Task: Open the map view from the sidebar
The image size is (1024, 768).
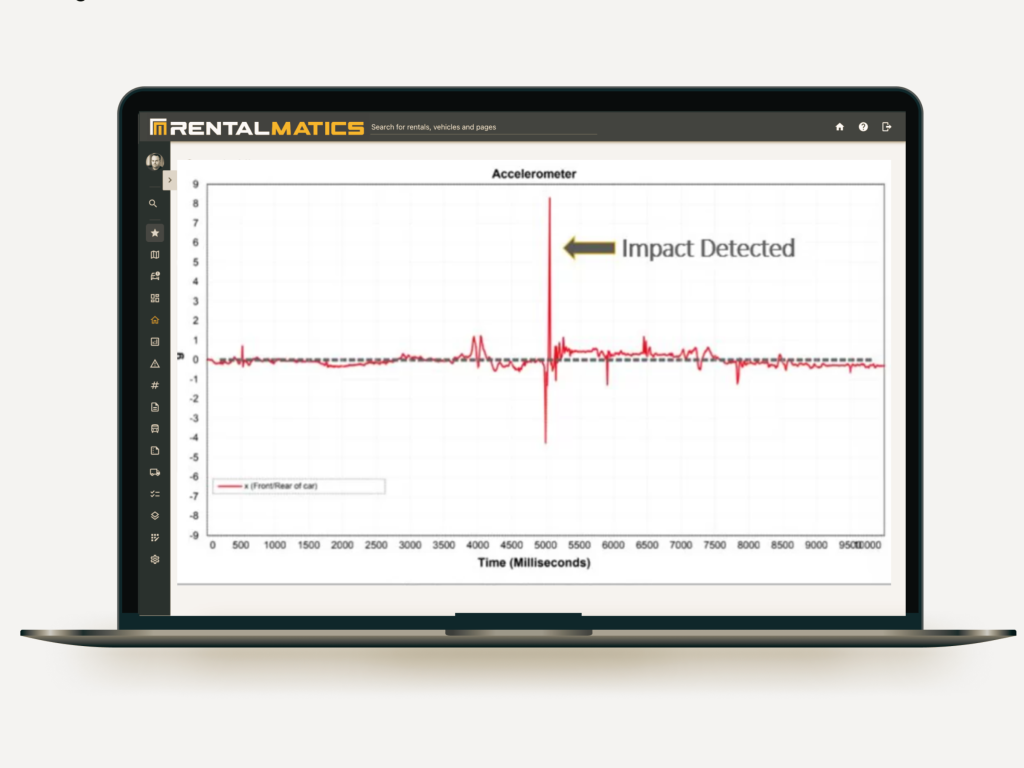Action: pyautogui.click(x=153, y=255)
